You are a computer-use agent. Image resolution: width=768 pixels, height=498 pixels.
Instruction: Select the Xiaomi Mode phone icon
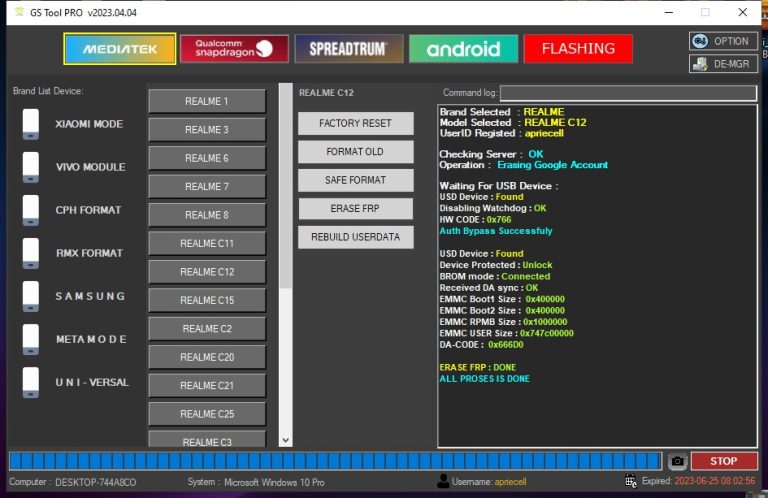30,124
